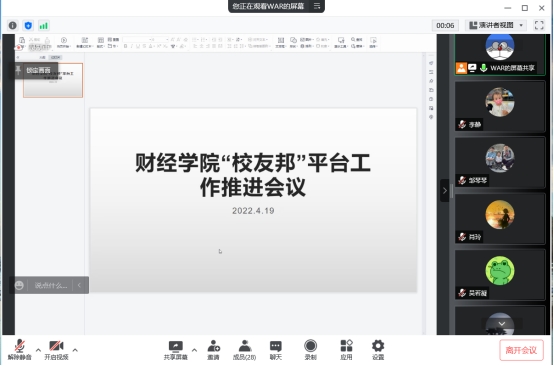Image resolution: width=554 pixels, height=366 pixels.
Task: Click the chat message input field
Action: (x=51, y=285)
